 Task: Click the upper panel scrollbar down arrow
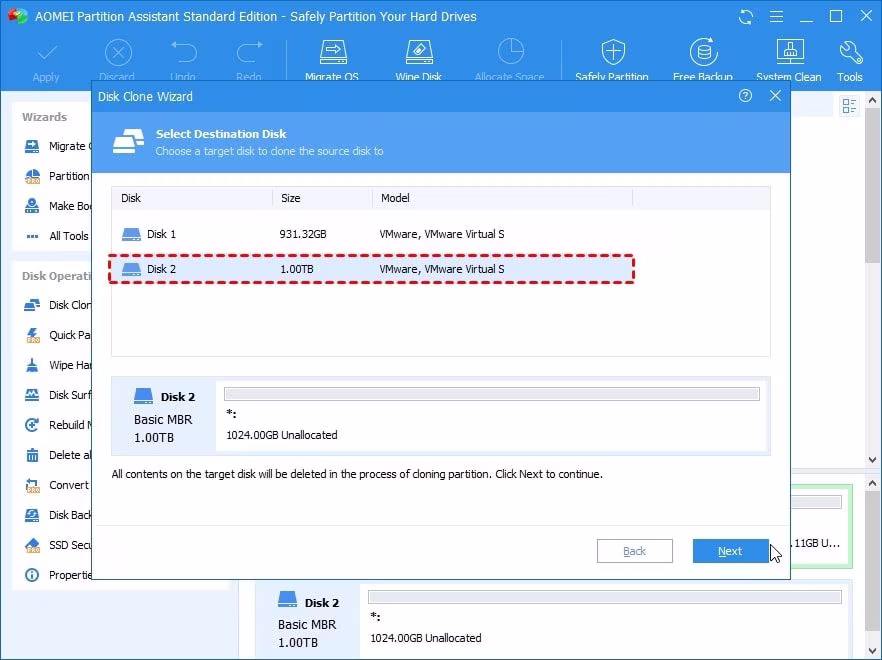pos(872,460)
